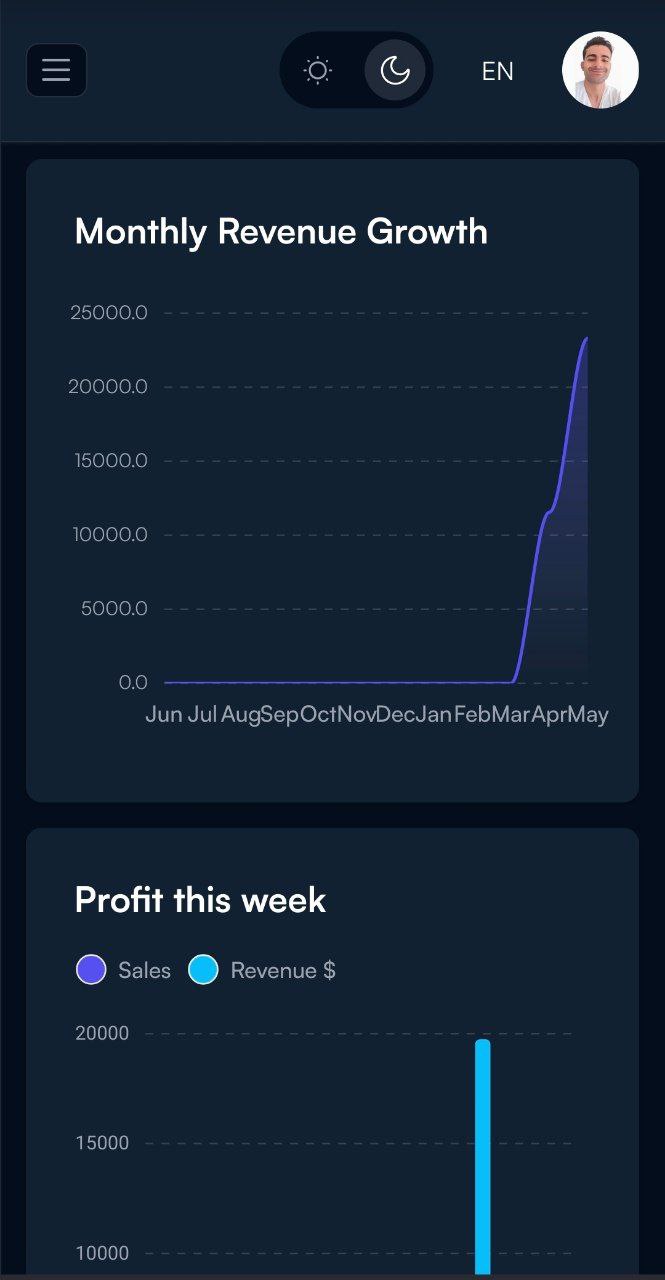665x1280 pixels.
Task: Toggle the Revenue $ legend series
Action: [x=262, y=970]
